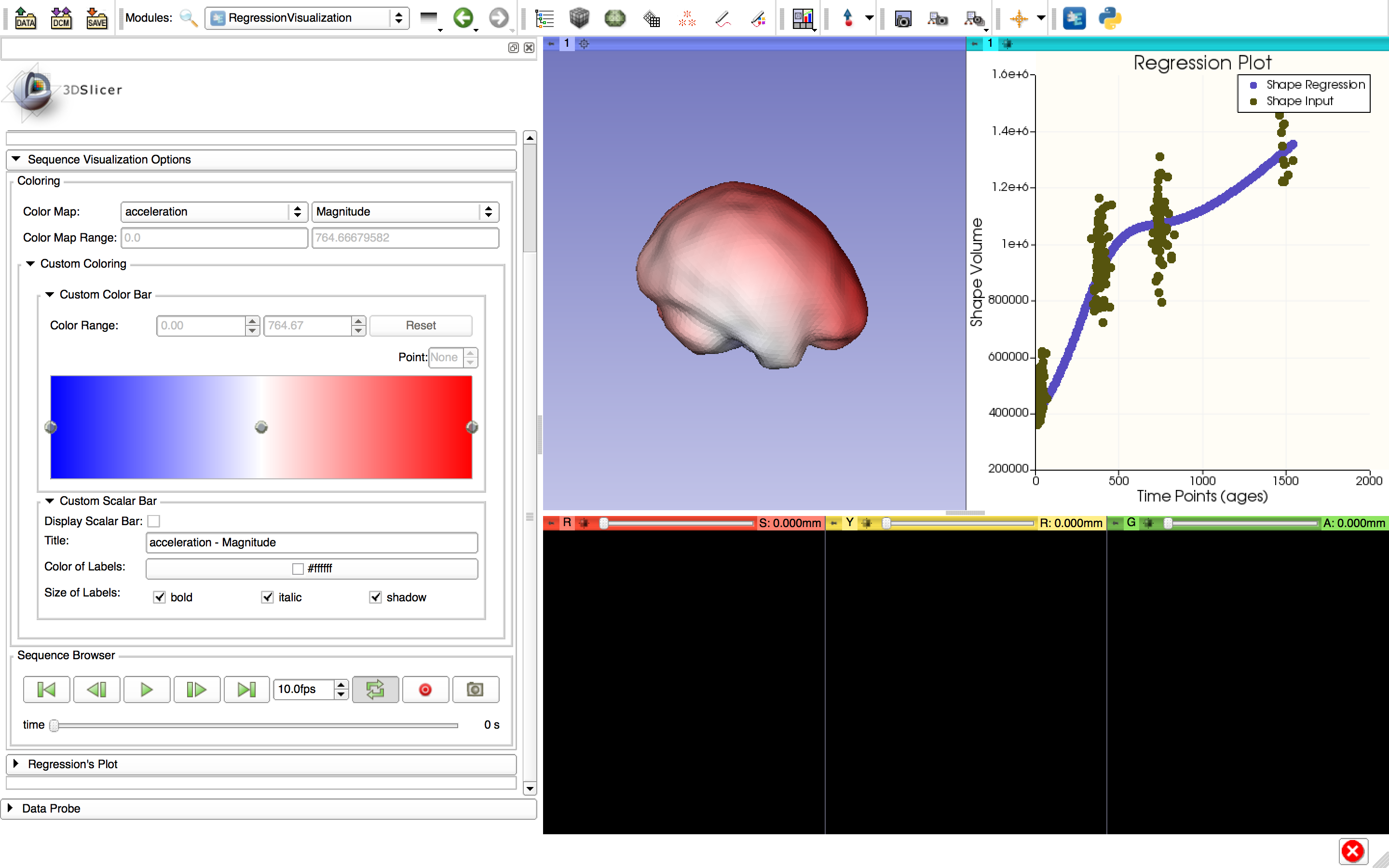Click the SAVE scene icon
The image size is (1389, 868).
tap(96, 18)
